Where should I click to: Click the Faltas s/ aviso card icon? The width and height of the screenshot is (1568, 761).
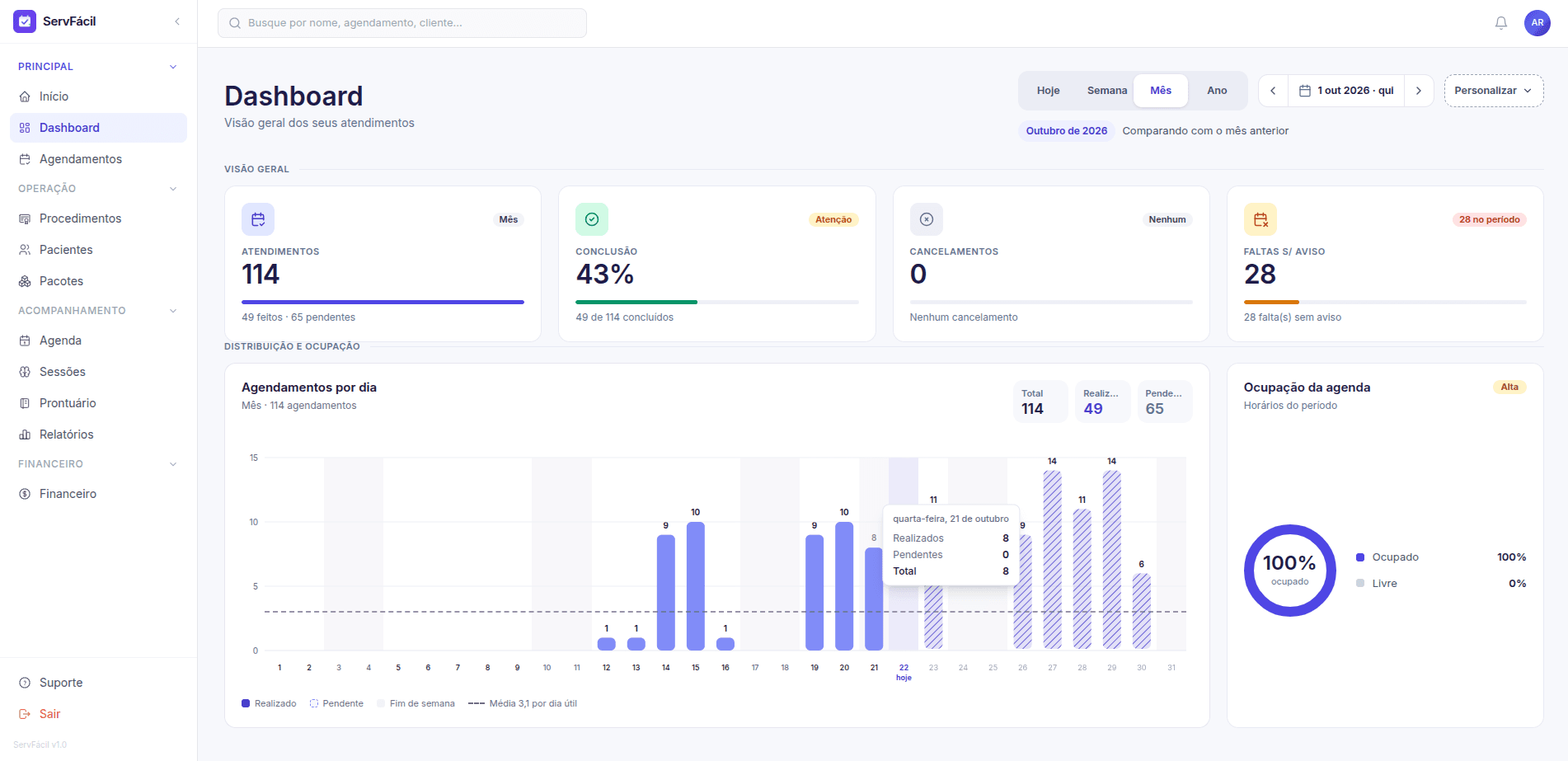(x=1261, y=219)
